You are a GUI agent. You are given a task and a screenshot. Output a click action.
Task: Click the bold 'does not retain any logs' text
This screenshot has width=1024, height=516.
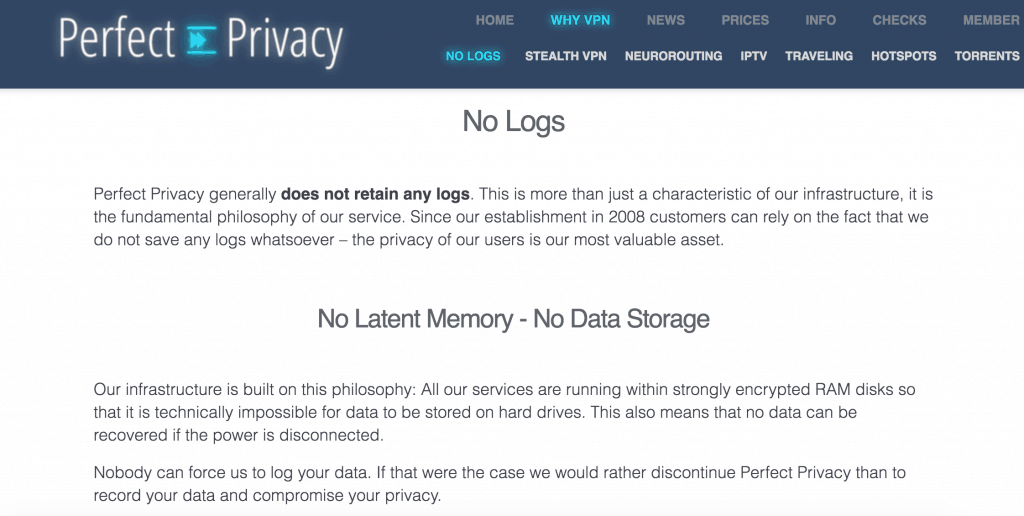coord(375,194)
